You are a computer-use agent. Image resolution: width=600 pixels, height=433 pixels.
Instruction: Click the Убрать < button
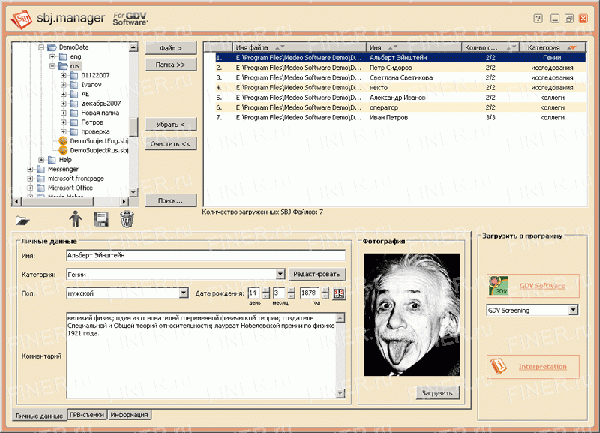171,124
